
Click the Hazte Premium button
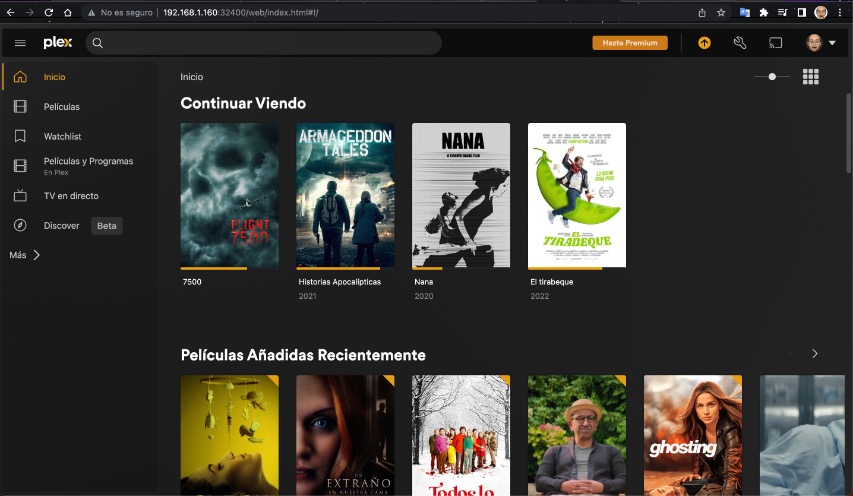630,42
